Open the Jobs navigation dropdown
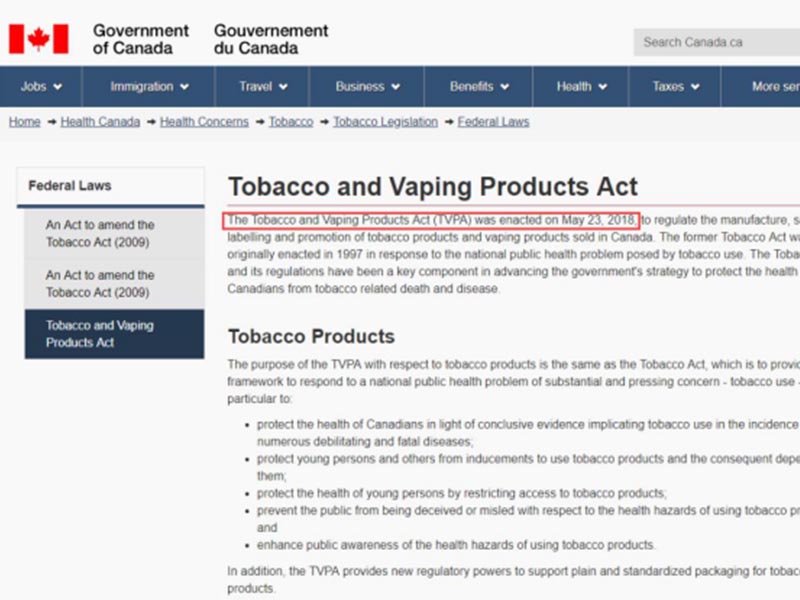This screenshot has height=600, width=800. point(39,87)
